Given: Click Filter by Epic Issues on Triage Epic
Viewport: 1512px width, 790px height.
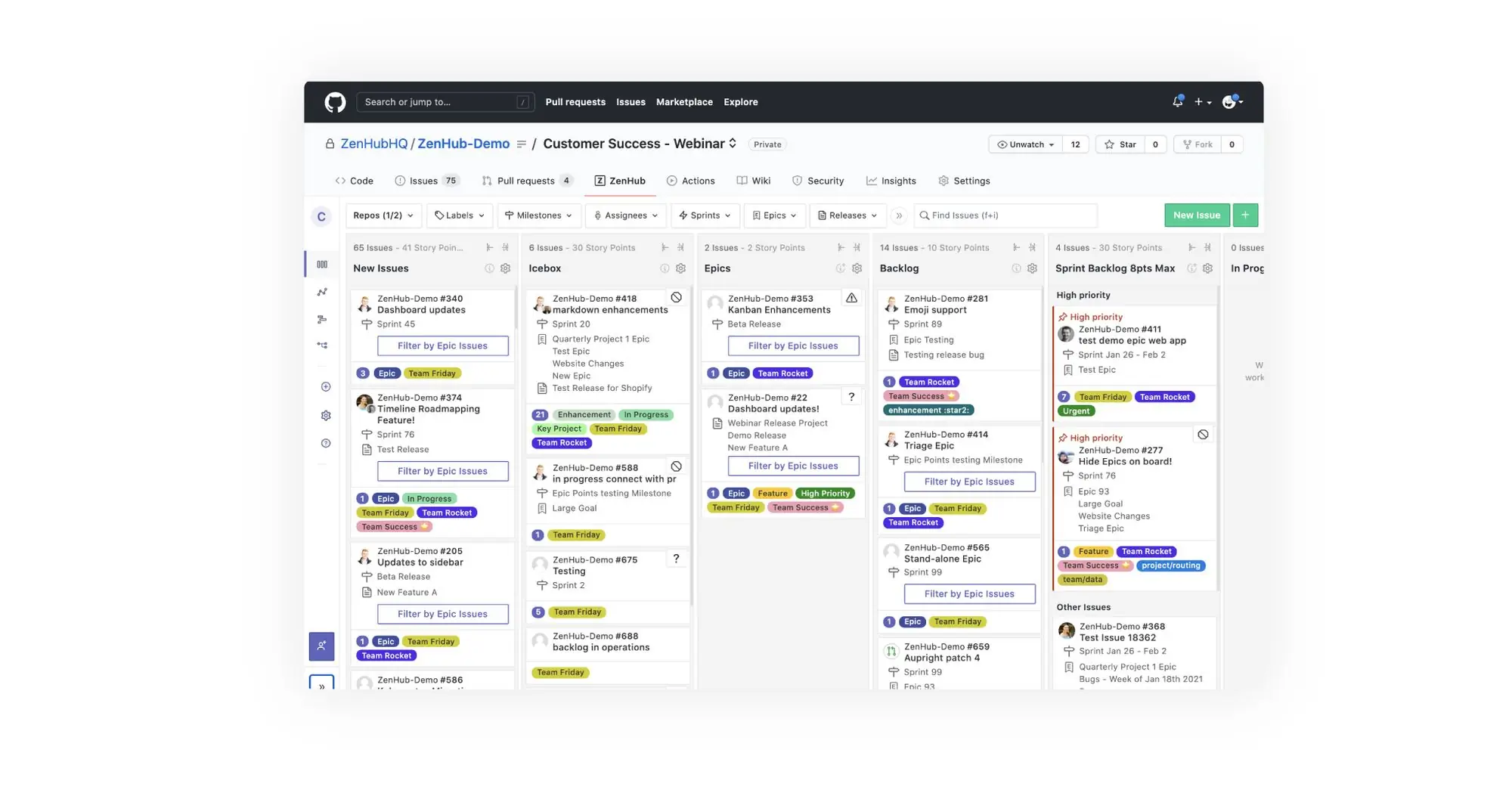Looking at the screenshot, I should (x=969, y=482).
